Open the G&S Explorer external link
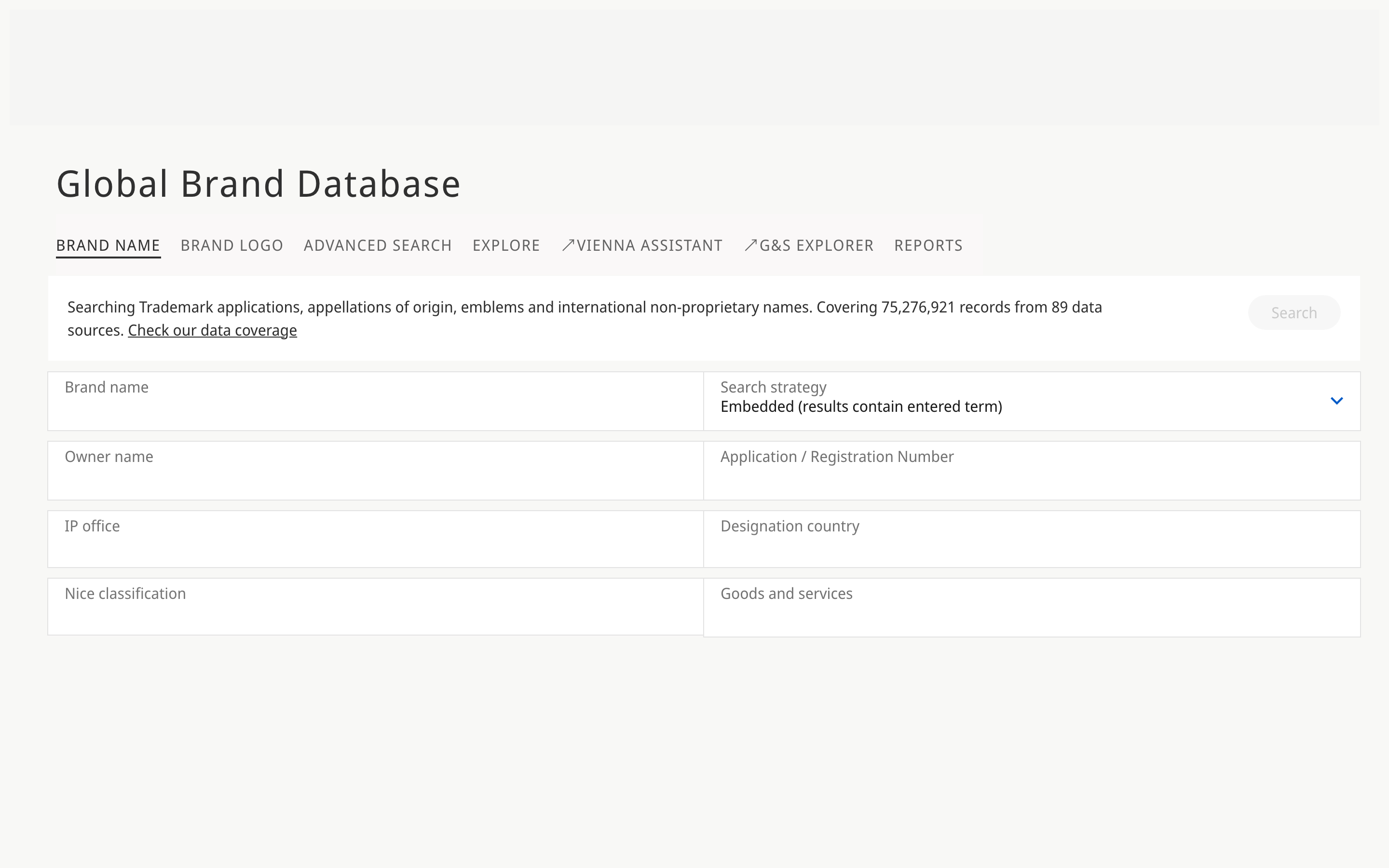 click(809, 246)
